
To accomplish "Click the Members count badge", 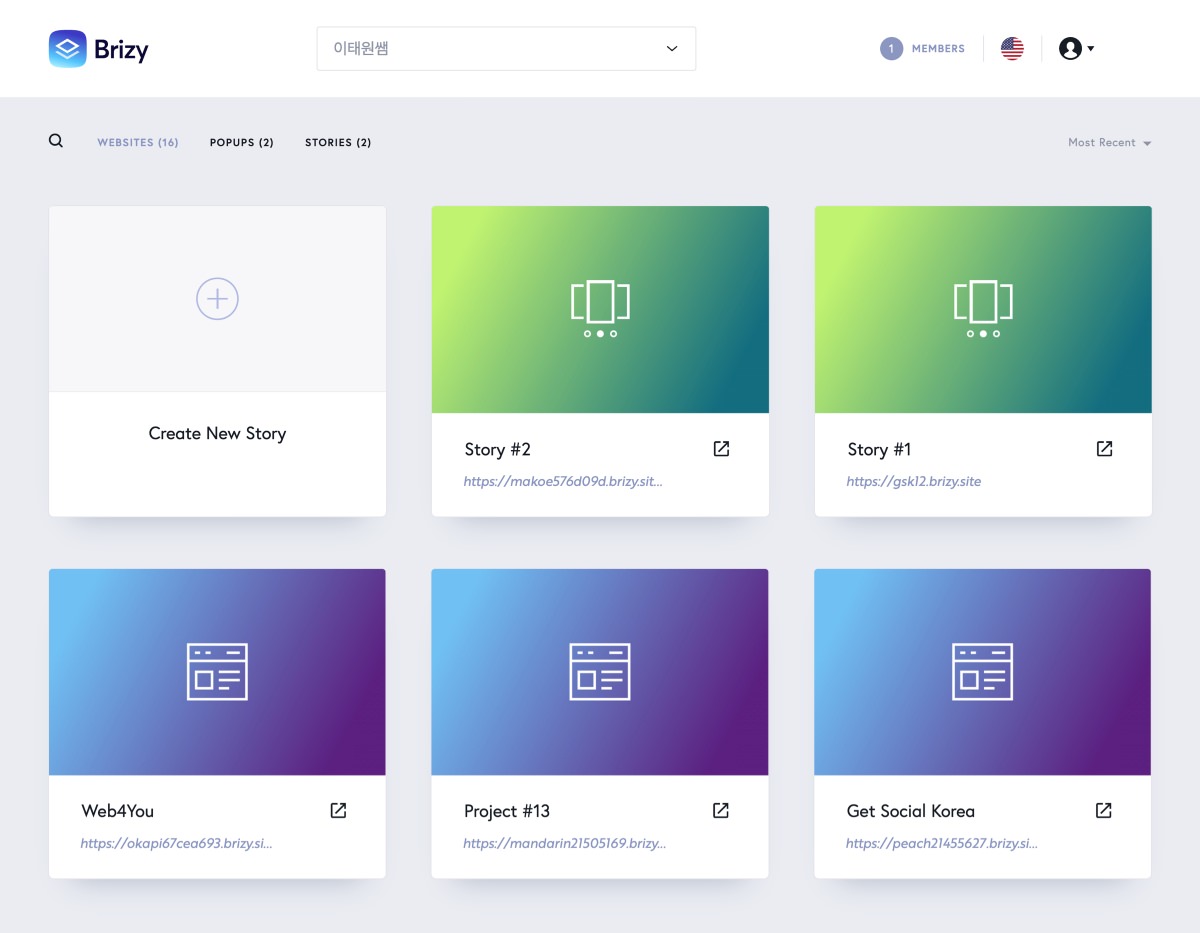I will coord(891,48).
